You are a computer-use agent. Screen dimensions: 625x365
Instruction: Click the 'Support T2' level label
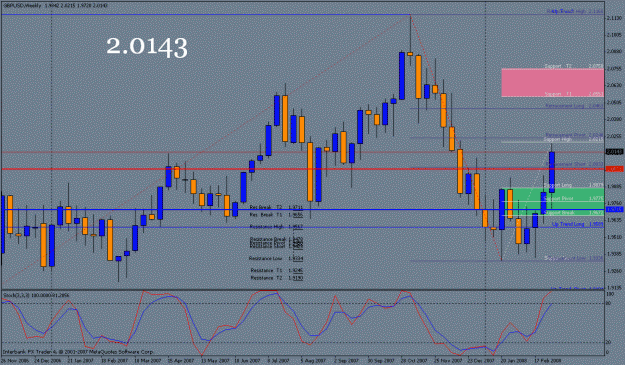558,66
